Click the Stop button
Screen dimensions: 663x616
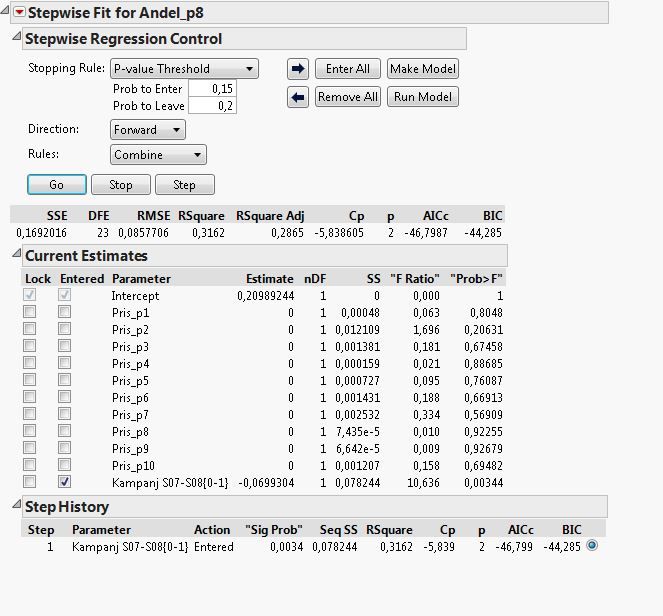[x=121, y=184]
